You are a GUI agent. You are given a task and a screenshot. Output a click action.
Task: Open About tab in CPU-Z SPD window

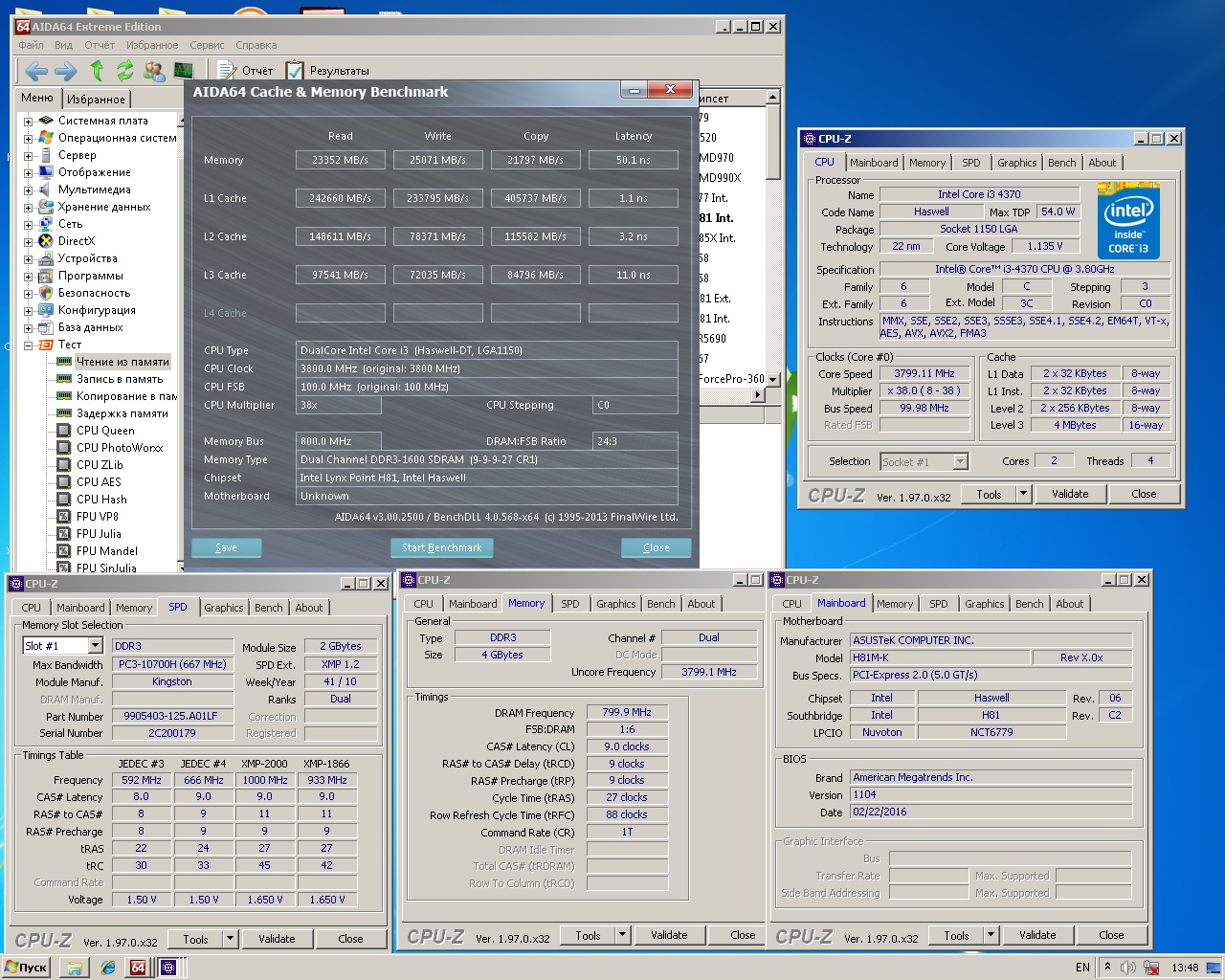pos(308,608)
